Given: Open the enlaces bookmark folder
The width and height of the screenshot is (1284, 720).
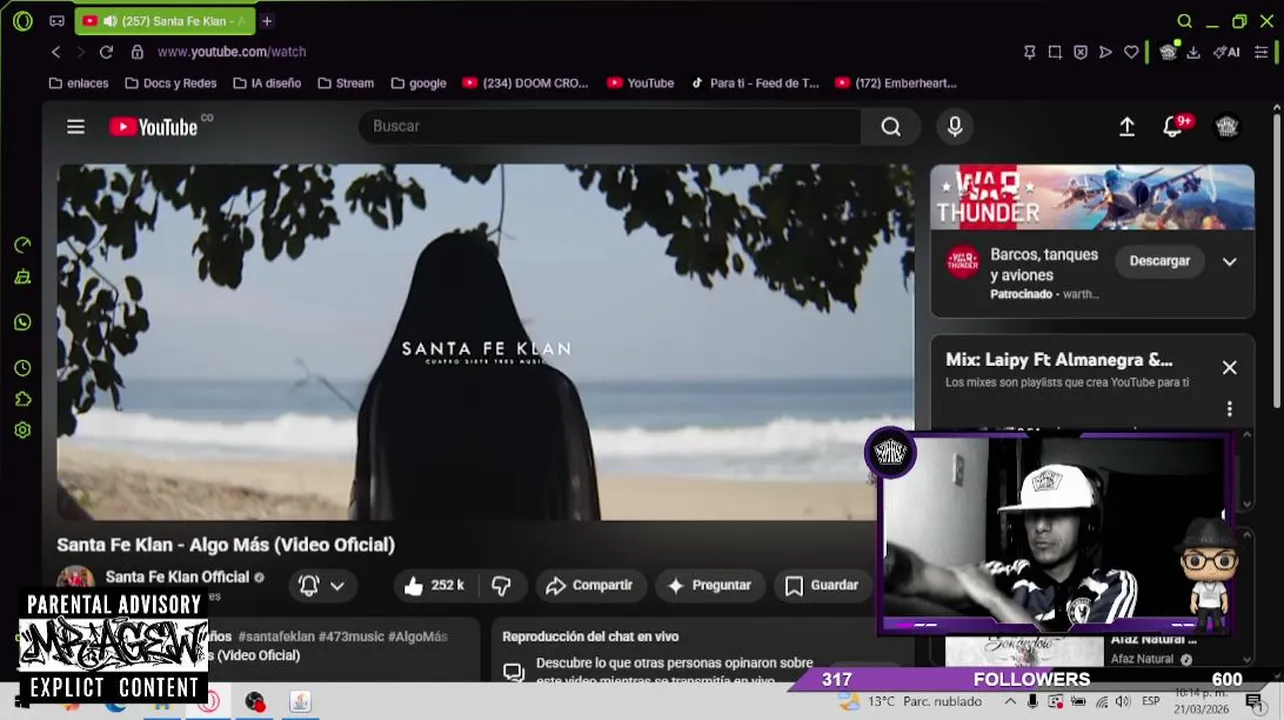Looking at the screenshot, I should 78,83.
